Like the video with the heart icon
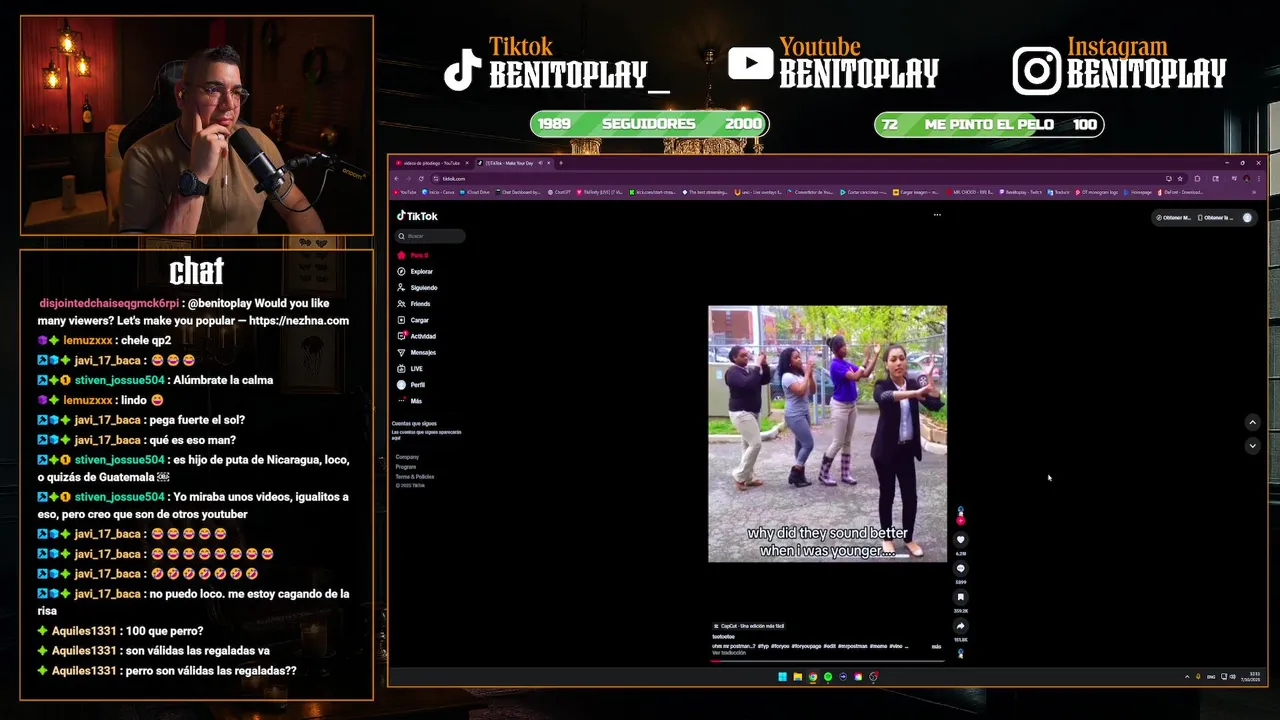 [961, 540]
